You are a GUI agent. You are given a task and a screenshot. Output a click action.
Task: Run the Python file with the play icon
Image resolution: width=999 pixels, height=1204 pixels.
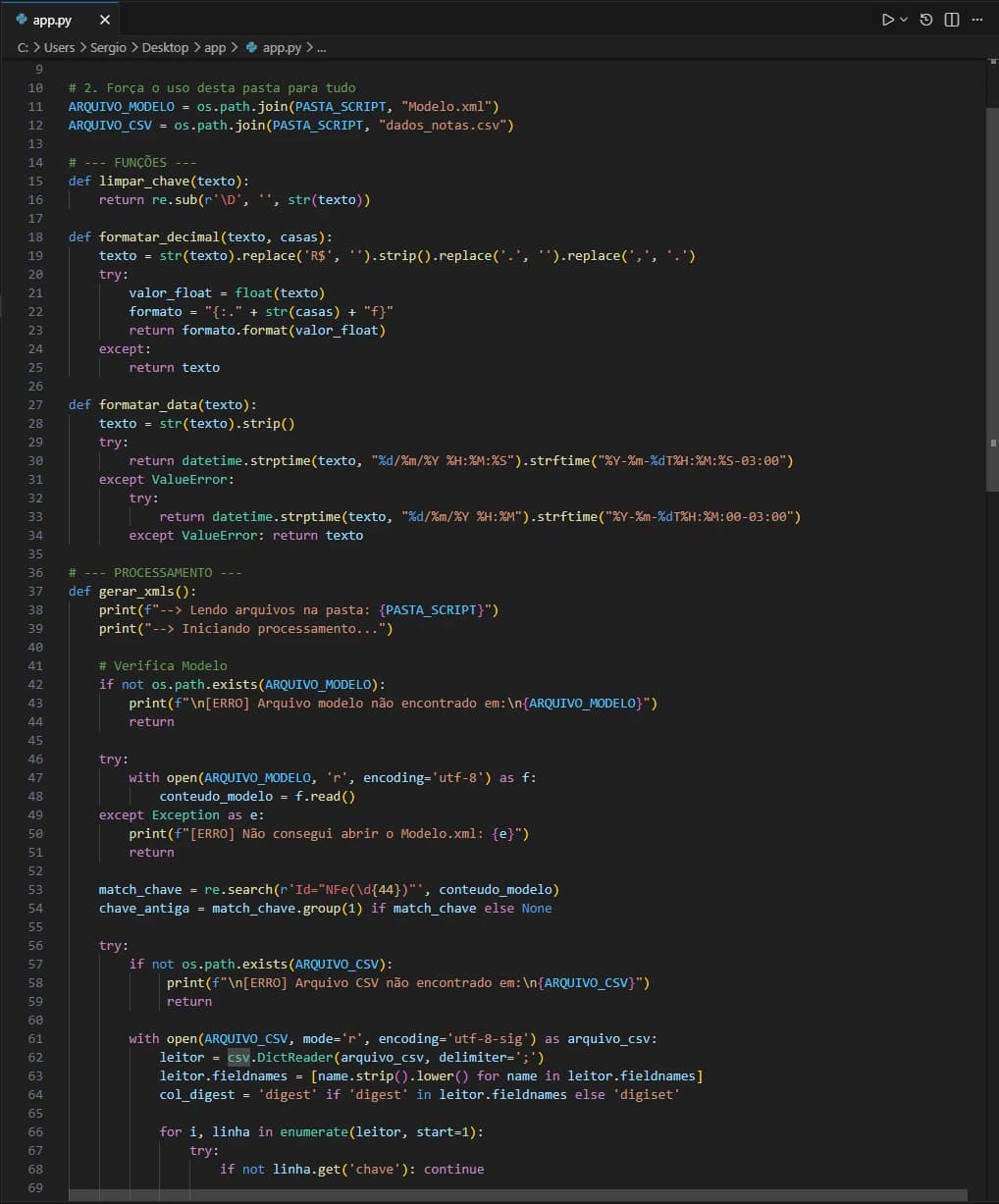tap(887, 20)
